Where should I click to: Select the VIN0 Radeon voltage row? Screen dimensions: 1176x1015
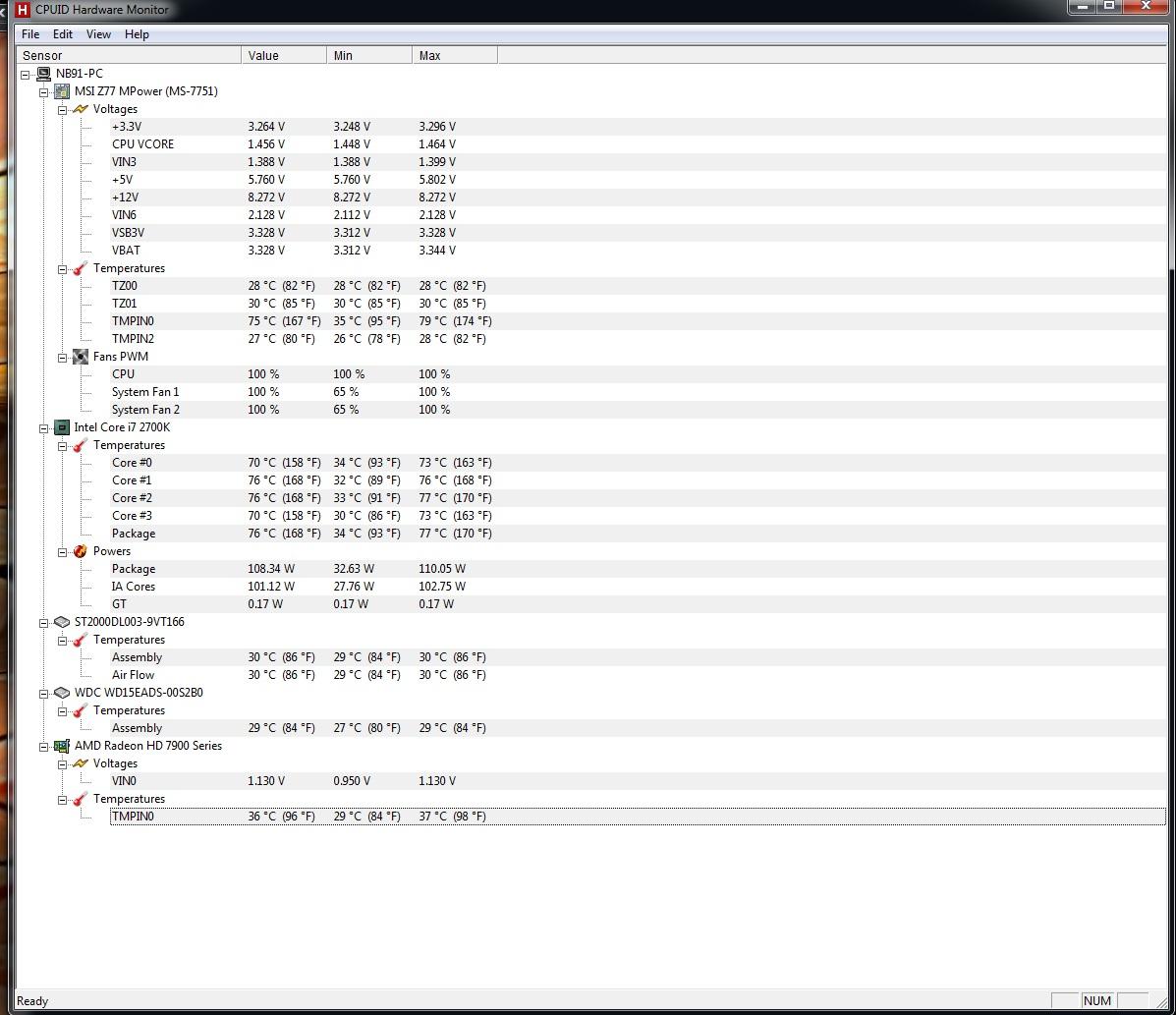pos(638,781)
